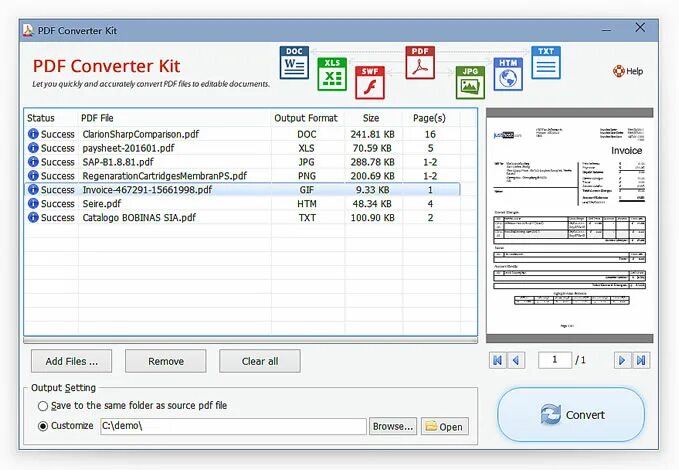
Task: Click the Add Files button
Action: pos(71,361)
